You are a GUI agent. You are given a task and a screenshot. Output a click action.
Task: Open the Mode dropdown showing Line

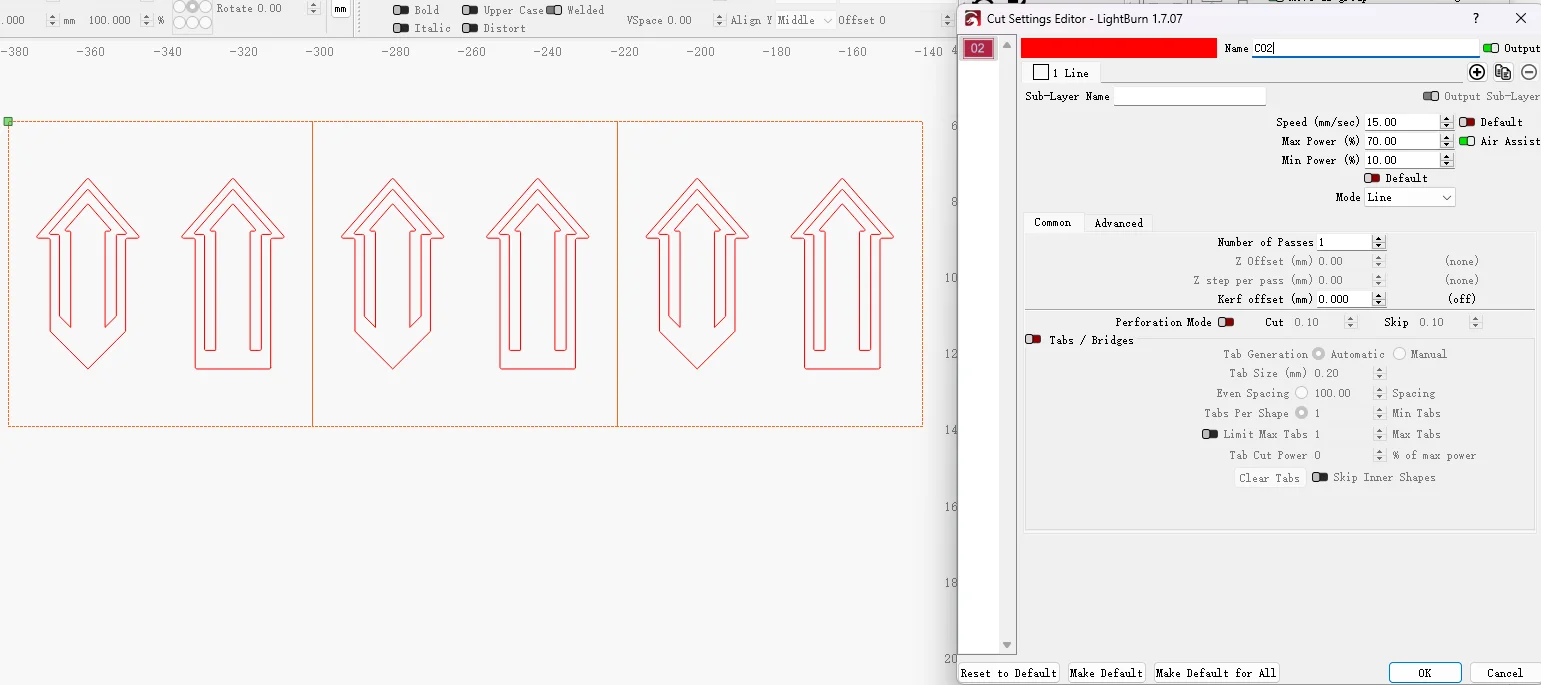point(1410,198)
